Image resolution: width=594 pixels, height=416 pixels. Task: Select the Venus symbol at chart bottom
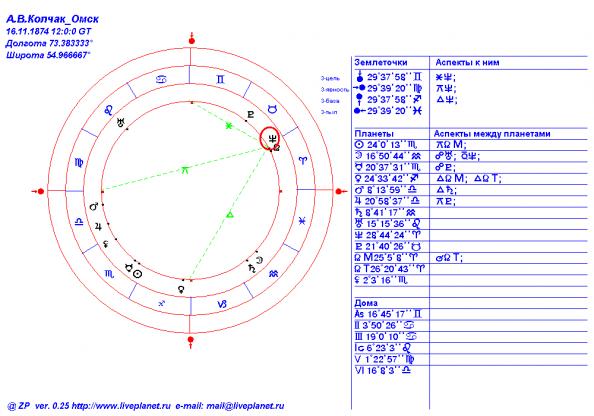tap(181, 290)
